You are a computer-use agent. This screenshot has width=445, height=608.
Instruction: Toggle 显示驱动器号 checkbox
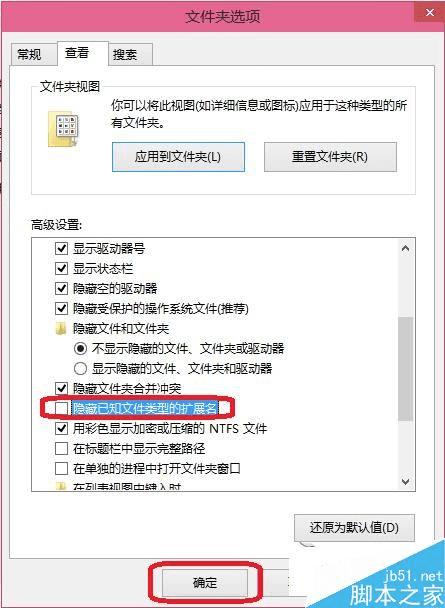[x=61, y=249]
